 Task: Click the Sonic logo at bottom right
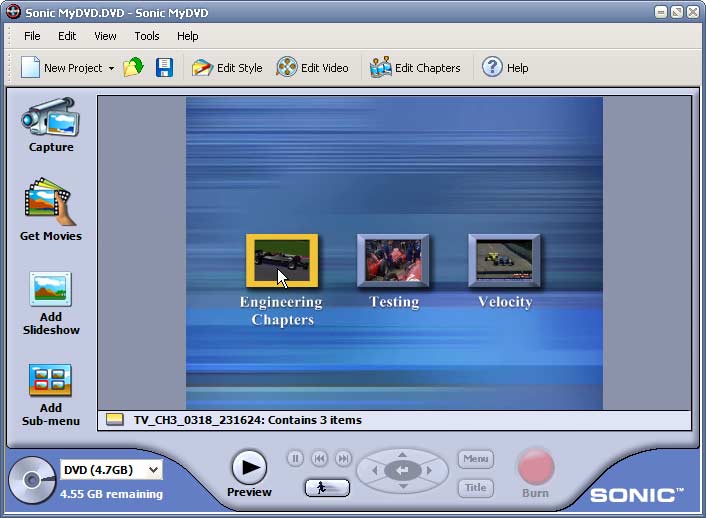tap(637, 495)
